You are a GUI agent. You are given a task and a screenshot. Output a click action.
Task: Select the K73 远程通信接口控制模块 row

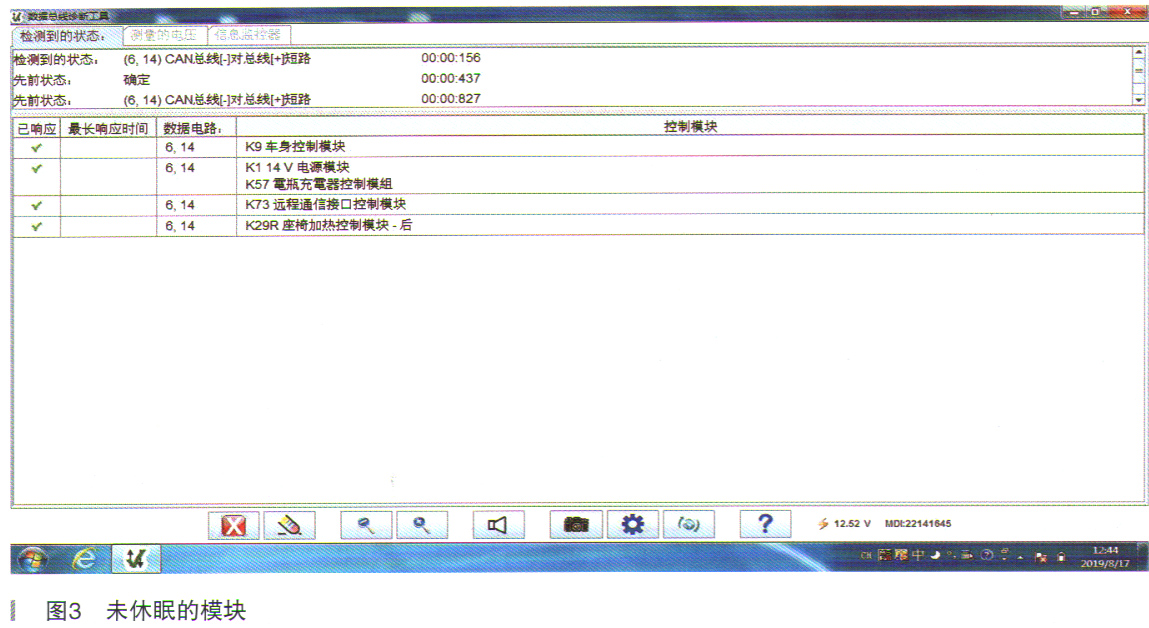pos(578,204)
